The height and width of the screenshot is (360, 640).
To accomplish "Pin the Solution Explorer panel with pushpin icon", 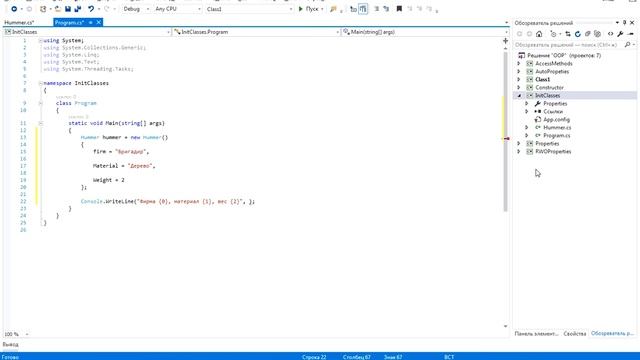I will [x=624, y=23].
